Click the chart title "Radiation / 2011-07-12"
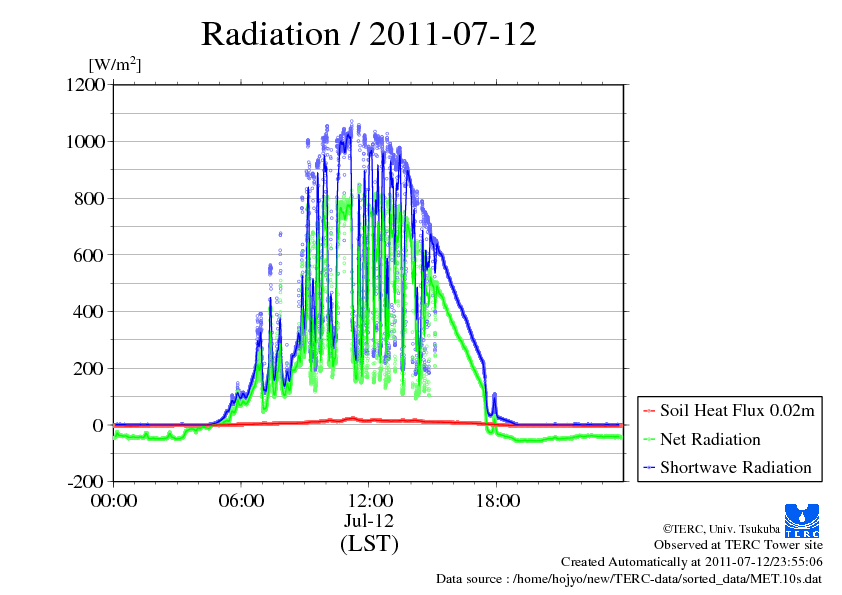 point(368,34)
